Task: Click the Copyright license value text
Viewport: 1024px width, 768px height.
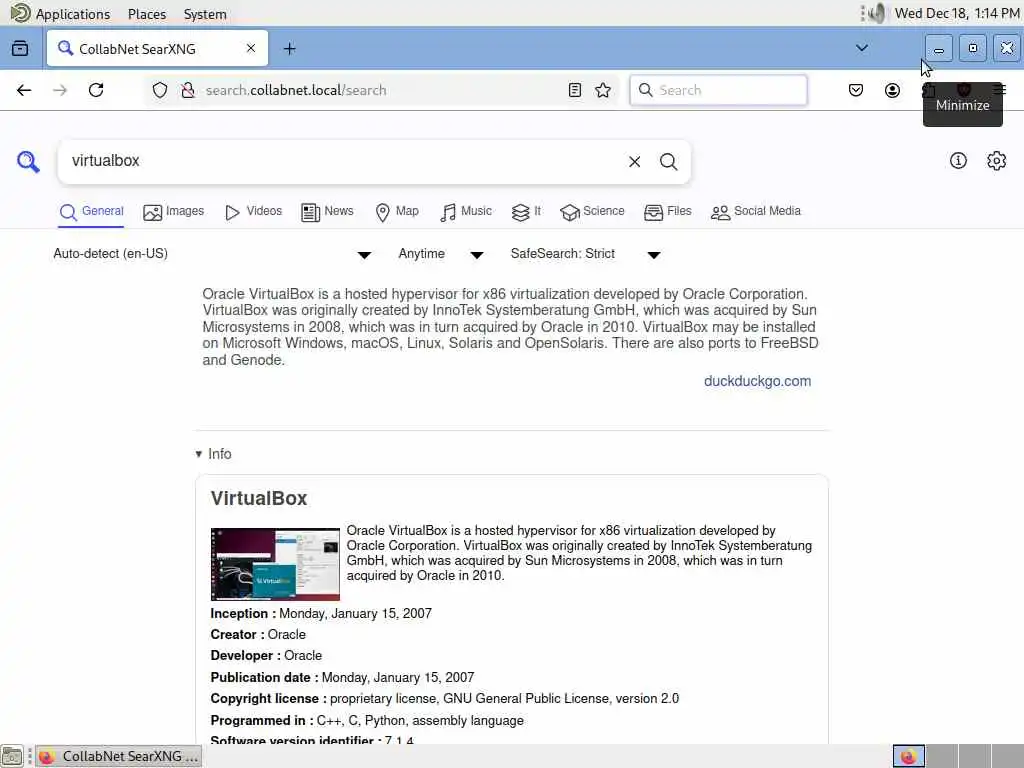Action: click(504, 699)
